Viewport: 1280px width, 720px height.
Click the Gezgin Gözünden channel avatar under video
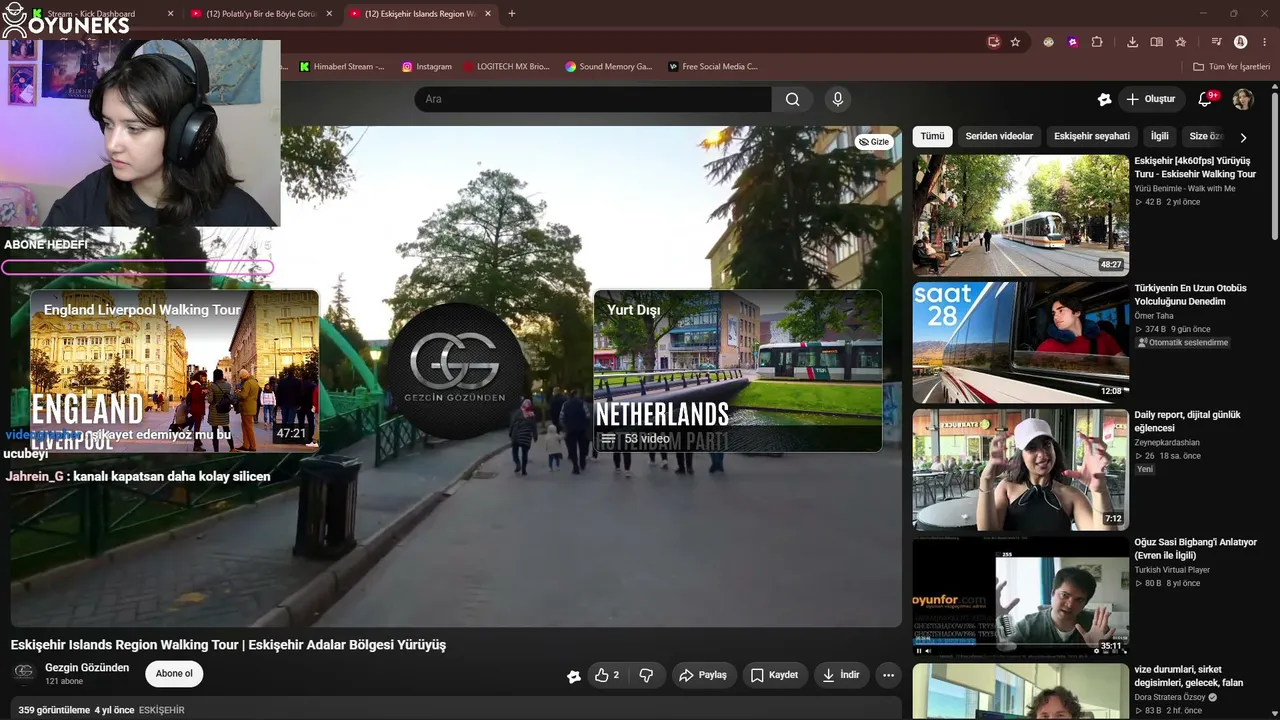point(24,672)
